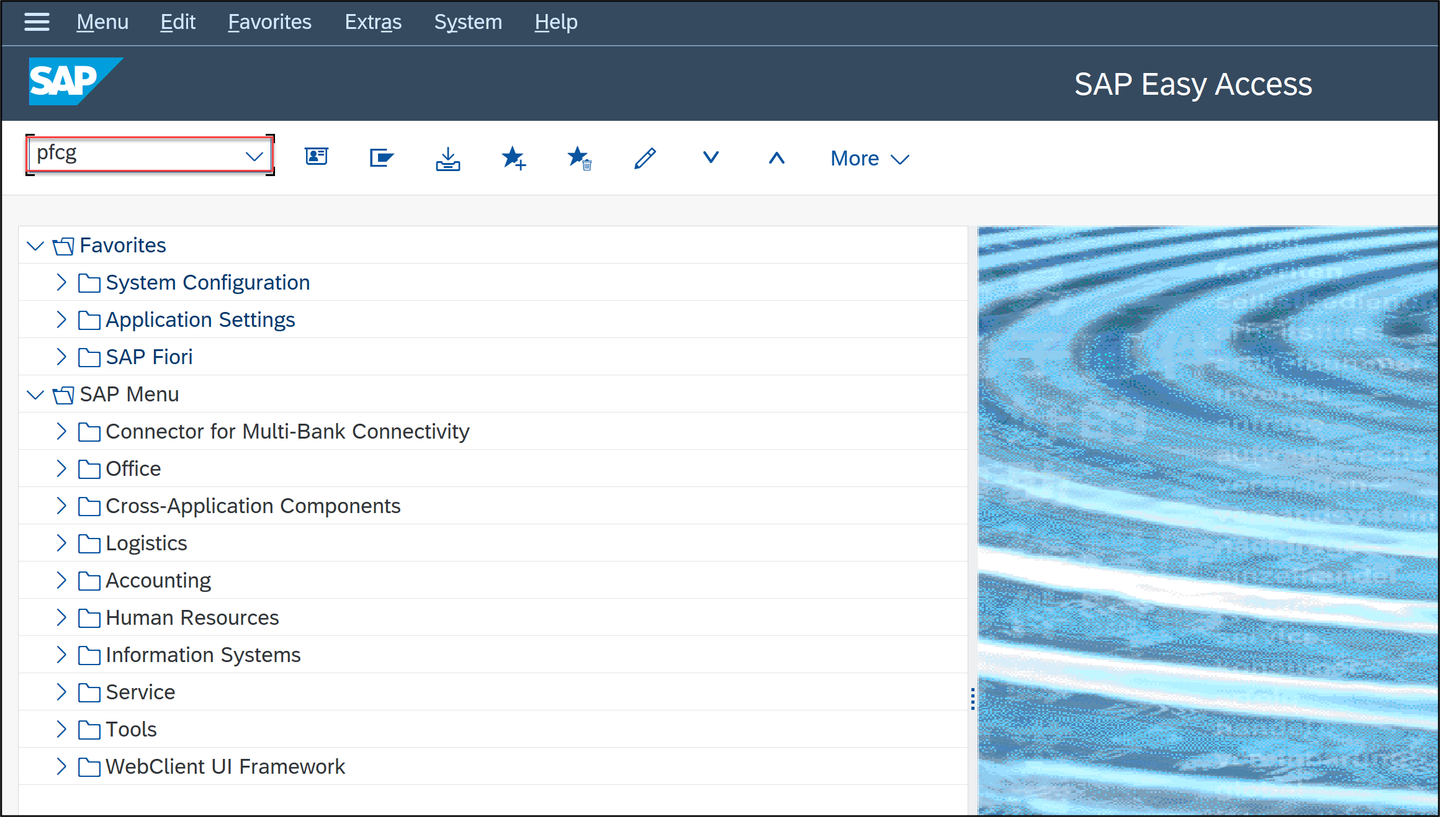Delete favorite with star-trash icon

point(579,158)
